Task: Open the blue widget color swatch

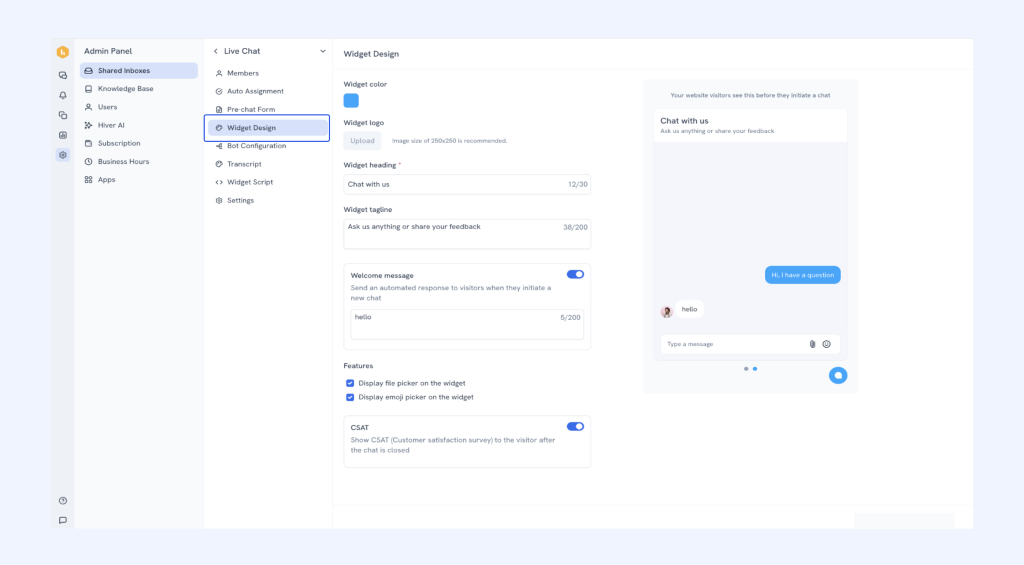Action: (351, 100)
